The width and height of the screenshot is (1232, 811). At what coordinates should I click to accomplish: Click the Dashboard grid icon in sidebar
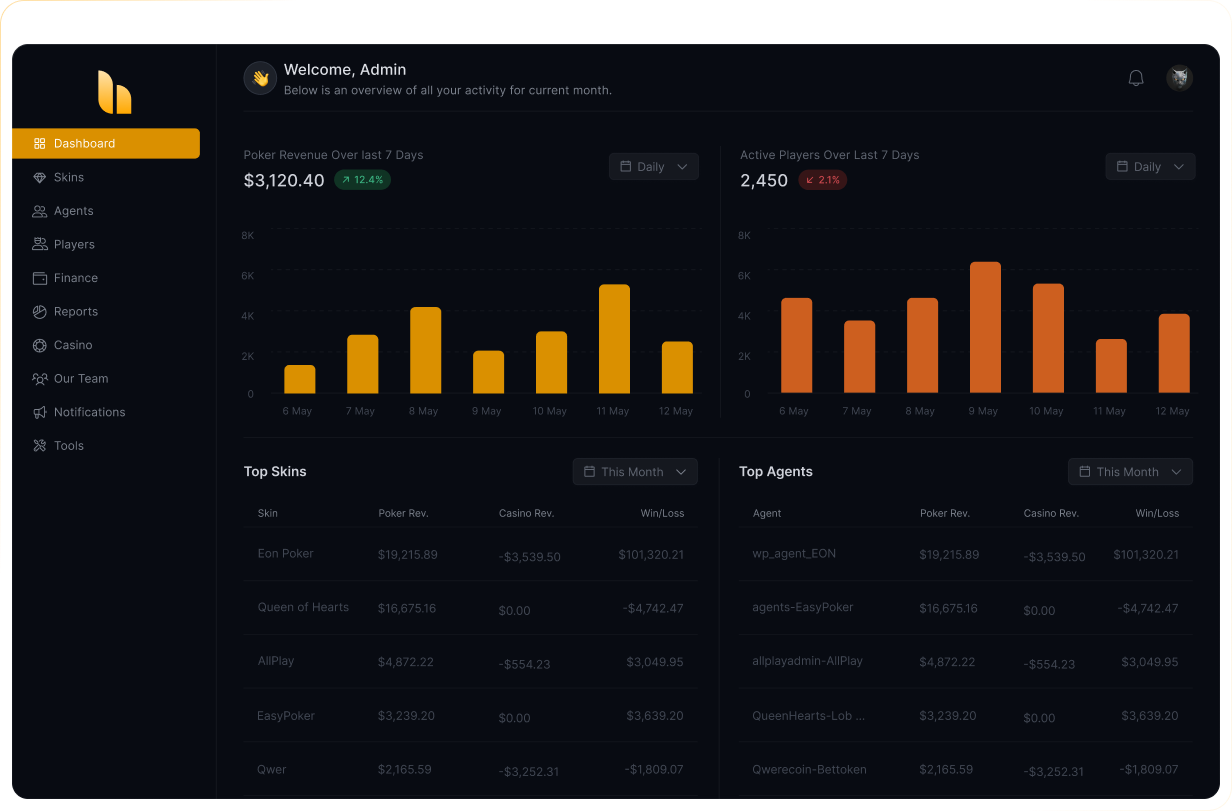pyautogui.click(x=40, y=144)
